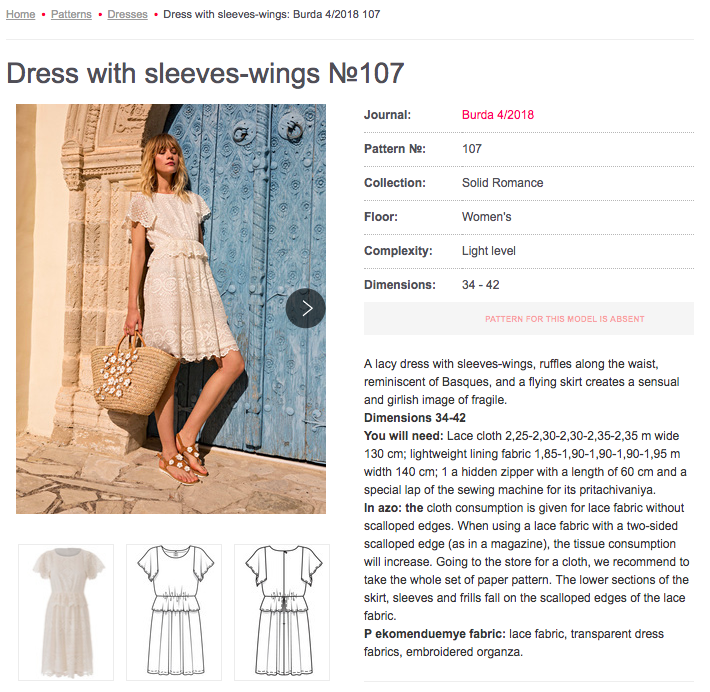Viewport: 710px width, 692px height.
Task: View the front technical drawing thumbnail
Action: (x=174, y=612)
